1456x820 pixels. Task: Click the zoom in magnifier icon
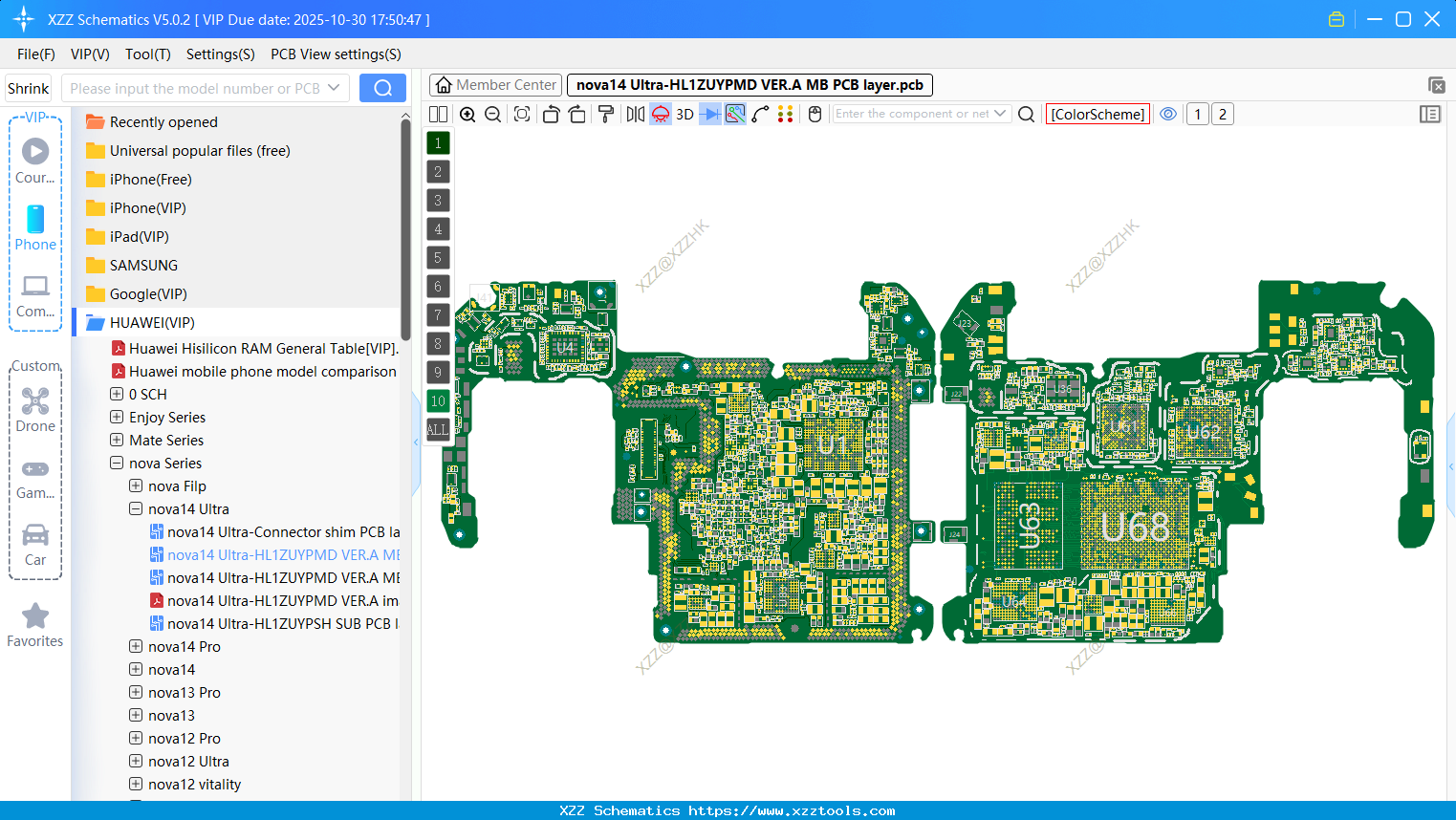(467, 115)
